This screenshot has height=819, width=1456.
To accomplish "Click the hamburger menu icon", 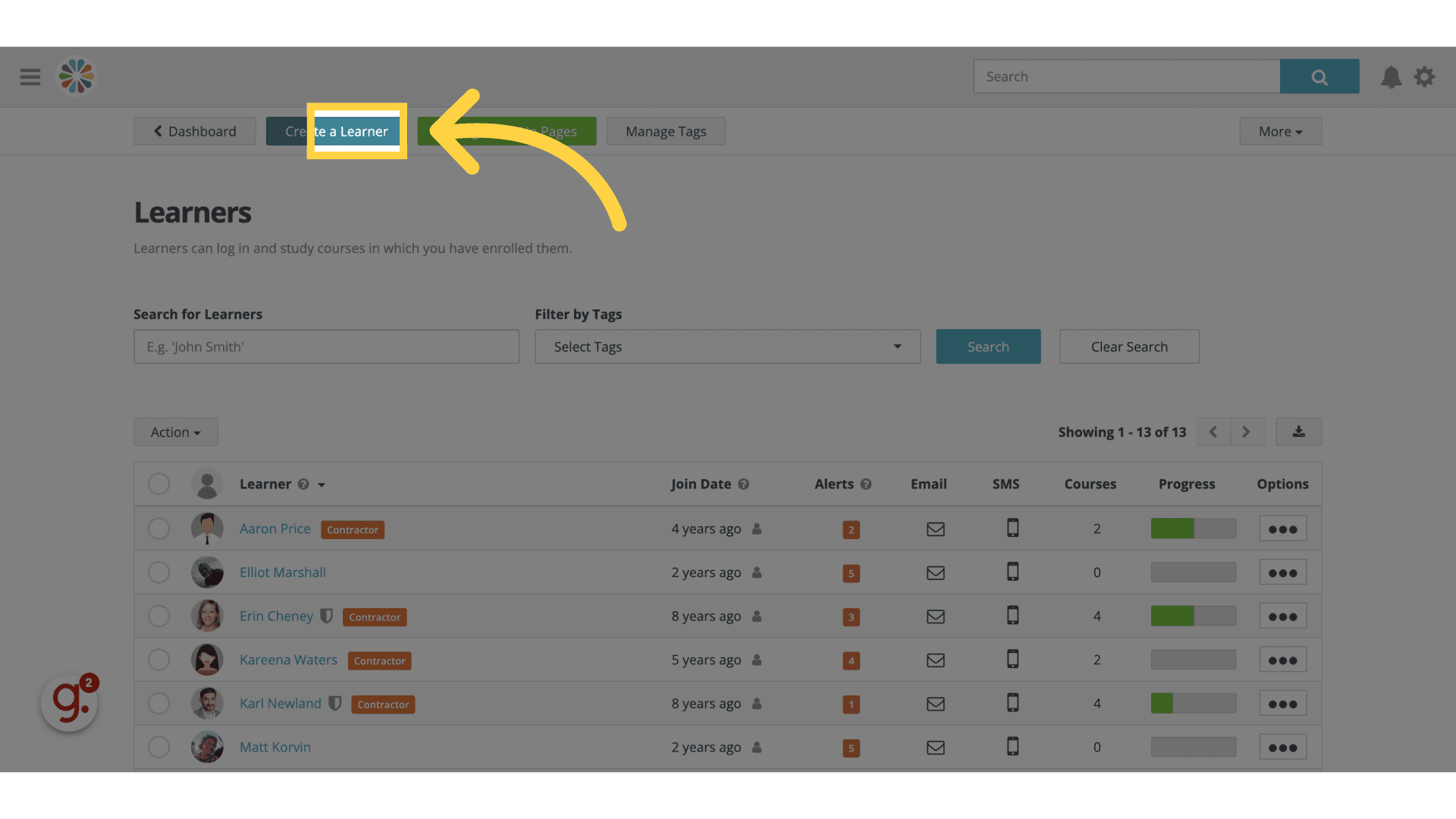I will pos(29,76).
